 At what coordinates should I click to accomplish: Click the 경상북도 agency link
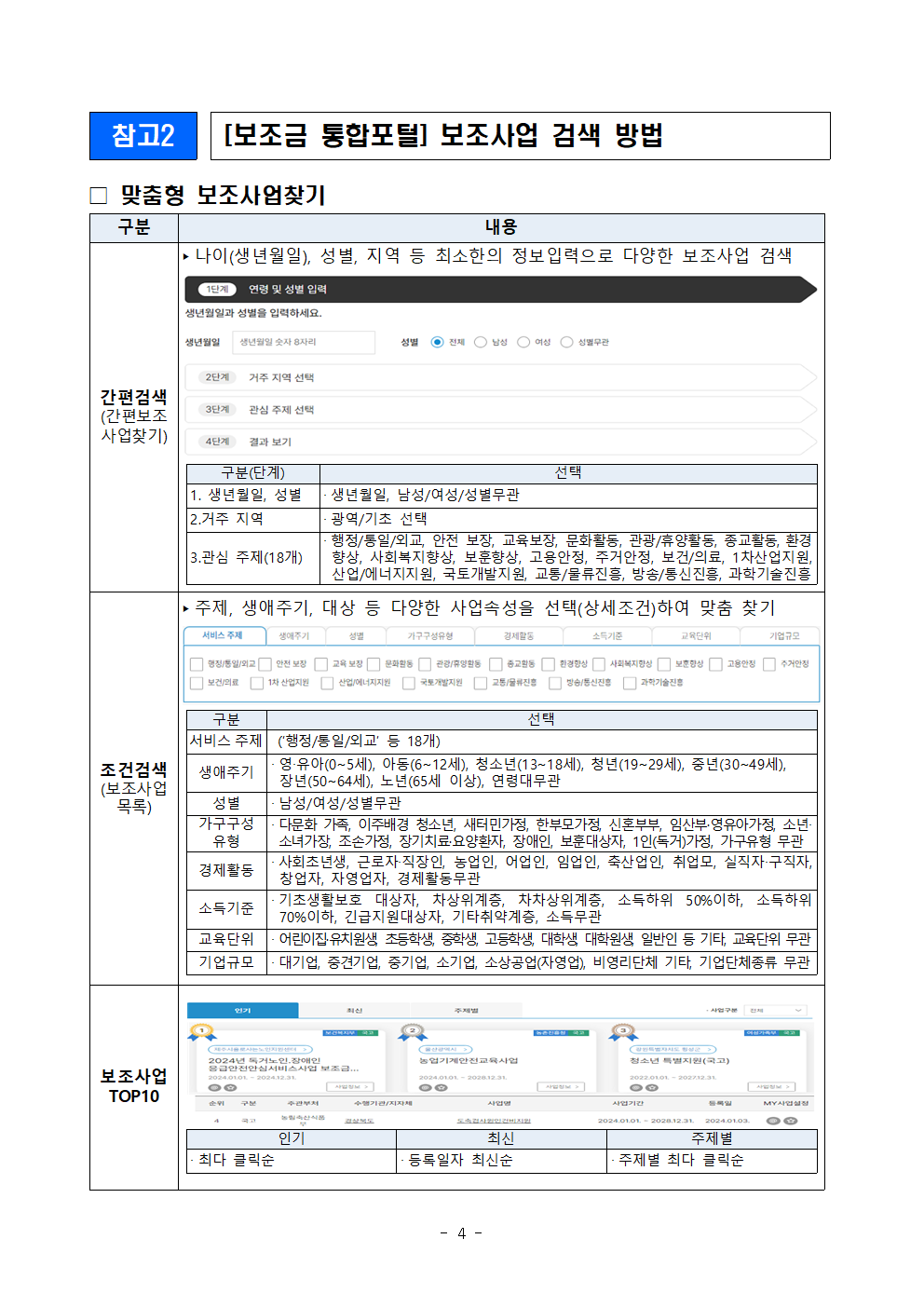click(x=359, y=1120)
